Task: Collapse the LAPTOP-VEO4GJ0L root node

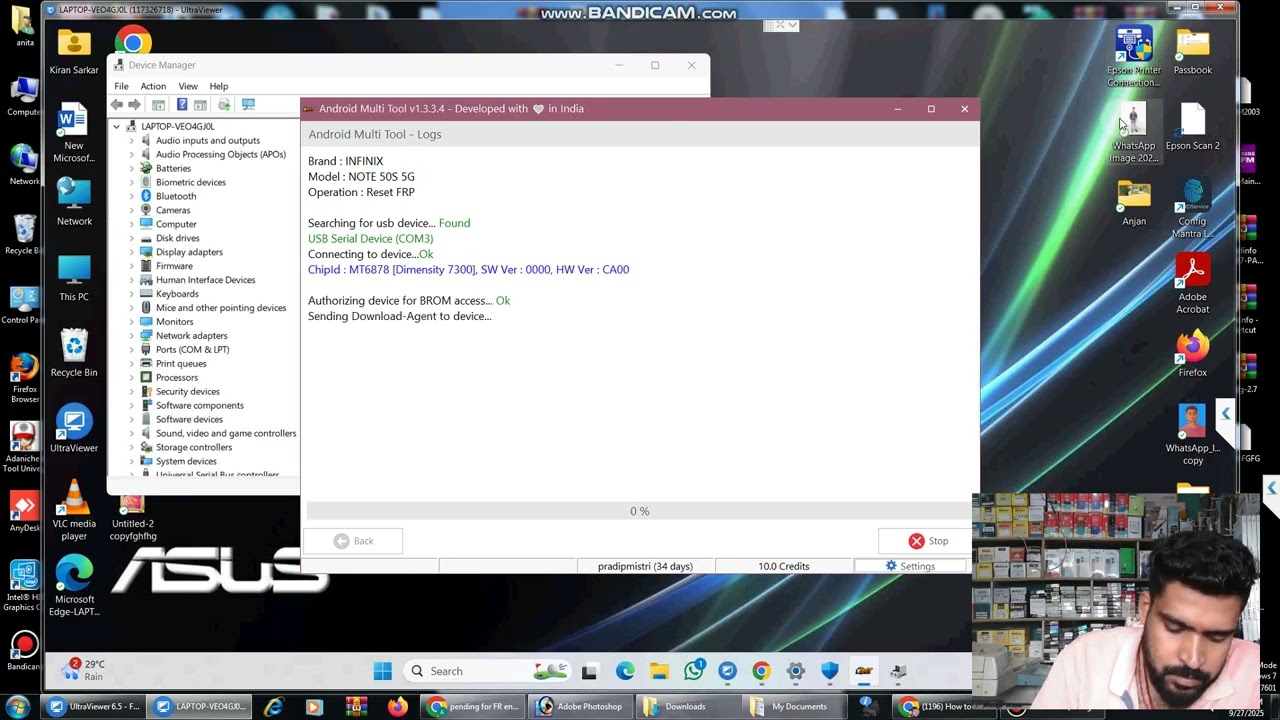Action: pyautogui.click(x=117, y=127)
